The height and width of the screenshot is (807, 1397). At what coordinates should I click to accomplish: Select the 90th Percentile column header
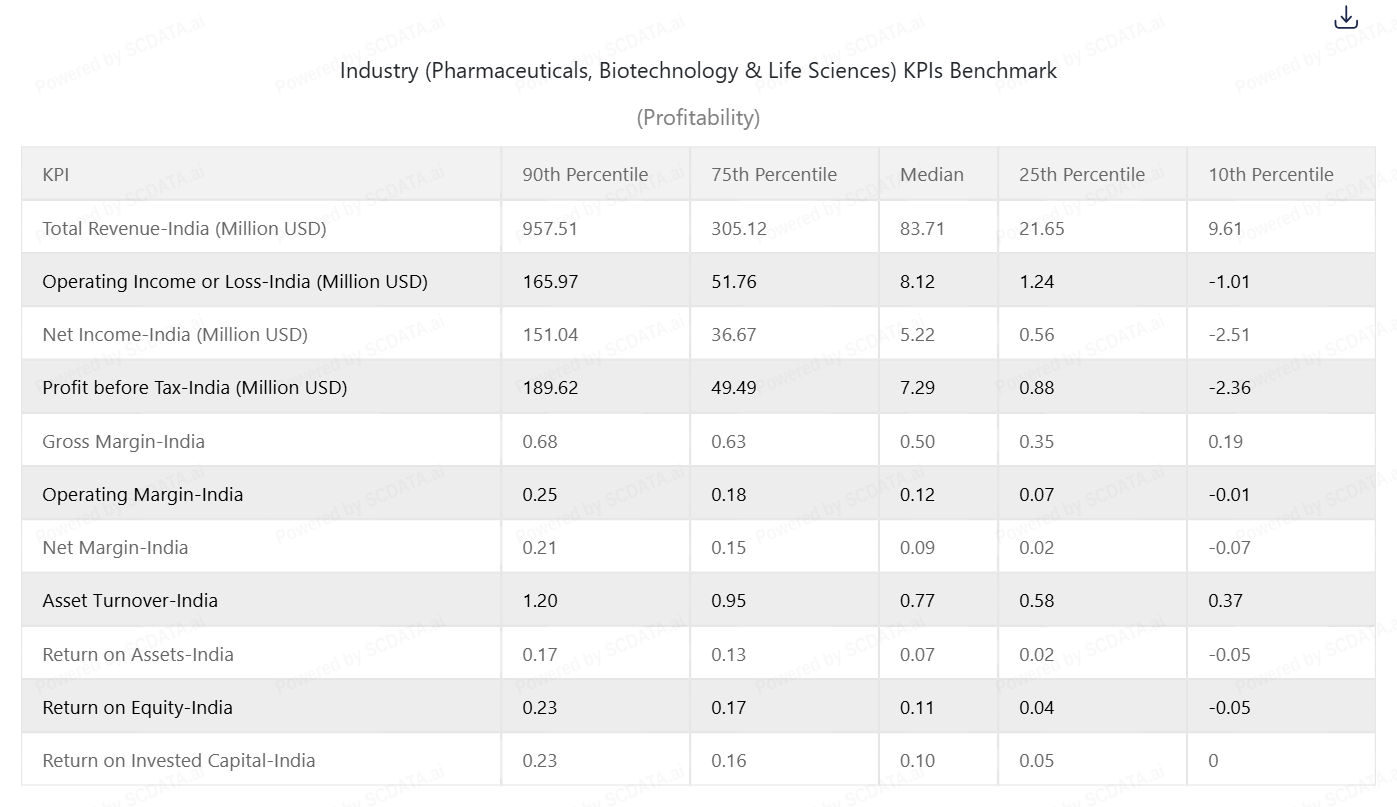[x=585, y=175]
